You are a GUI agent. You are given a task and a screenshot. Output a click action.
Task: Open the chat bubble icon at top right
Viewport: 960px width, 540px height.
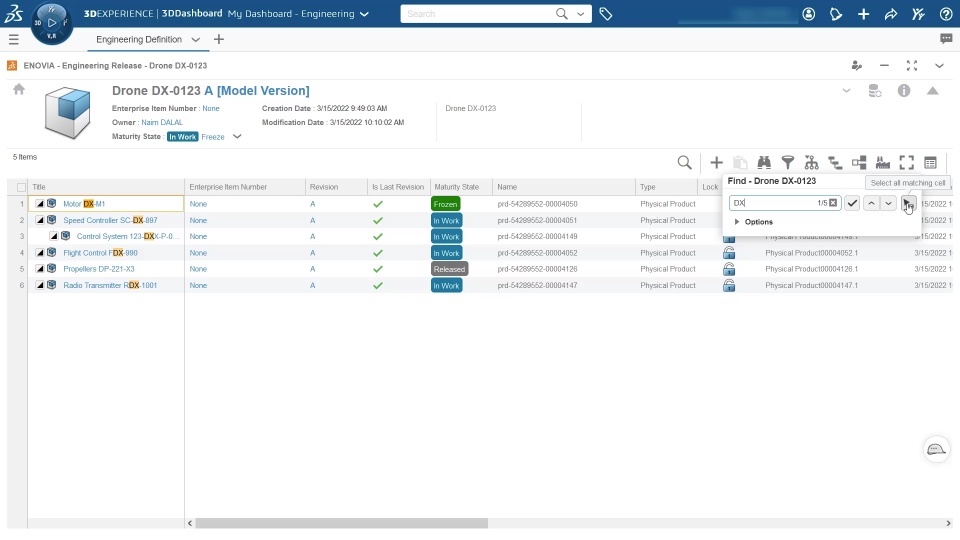(946, 39)
